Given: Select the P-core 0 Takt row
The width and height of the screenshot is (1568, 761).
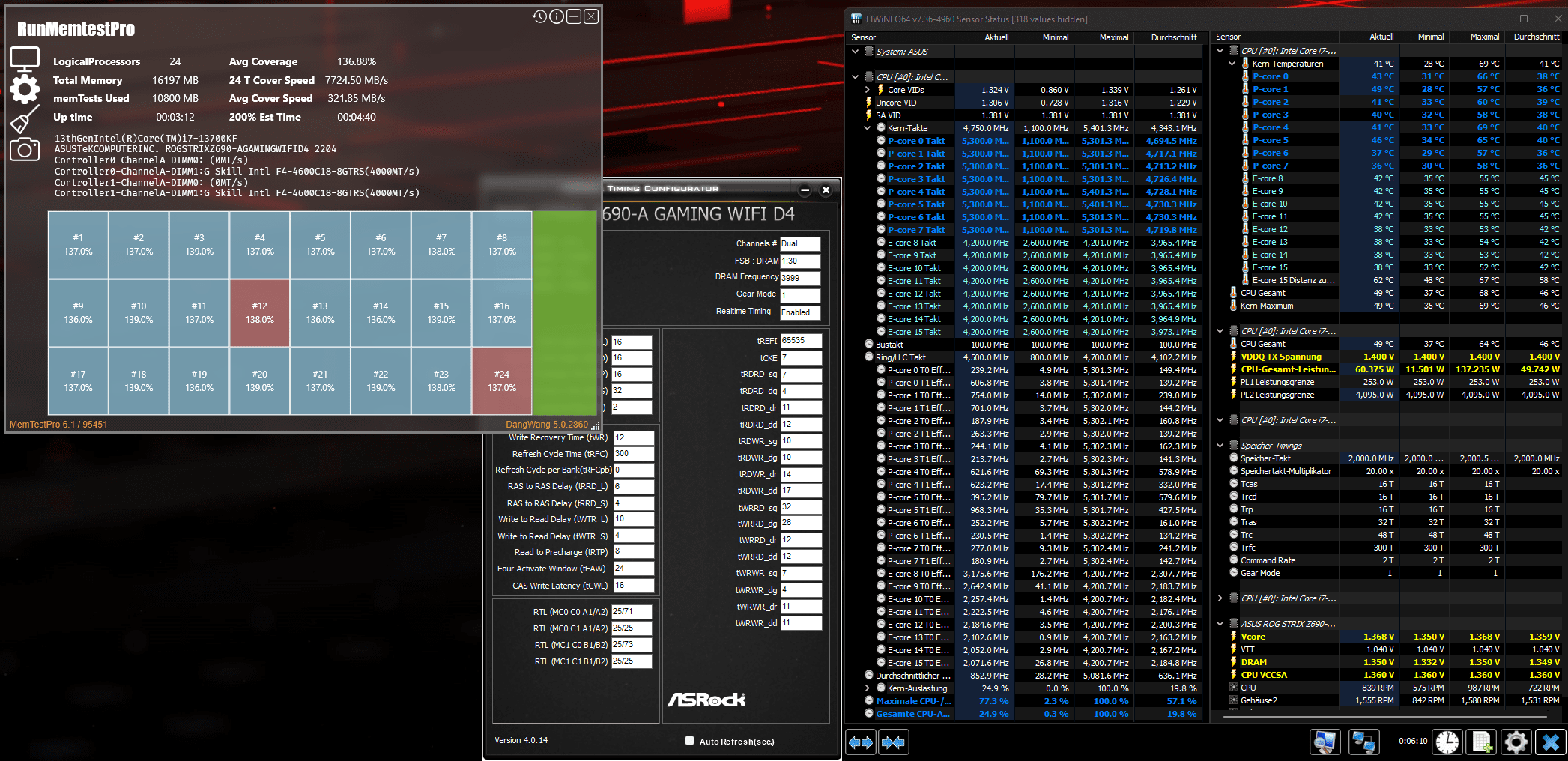Looking at the screenshot, I should 1023,141.
